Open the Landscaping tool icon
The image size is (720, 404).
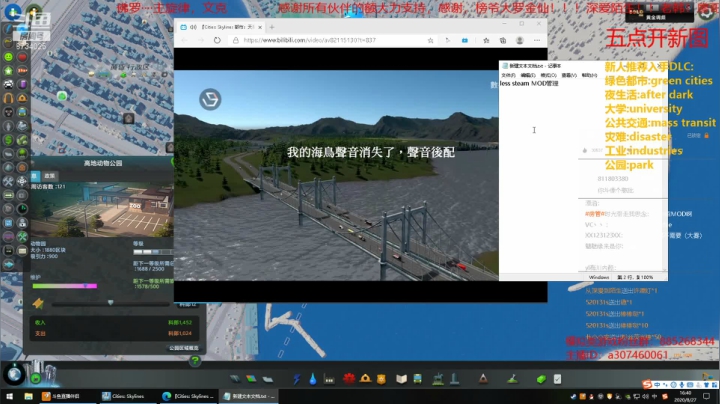pyautogui.click(x=513, y=379)
